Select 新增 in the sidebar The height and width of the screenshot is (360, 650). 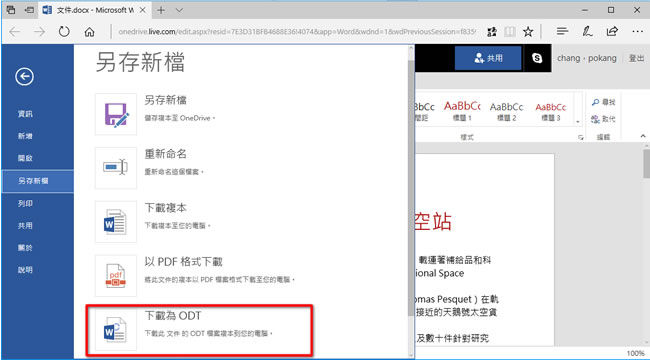(25, 136)
